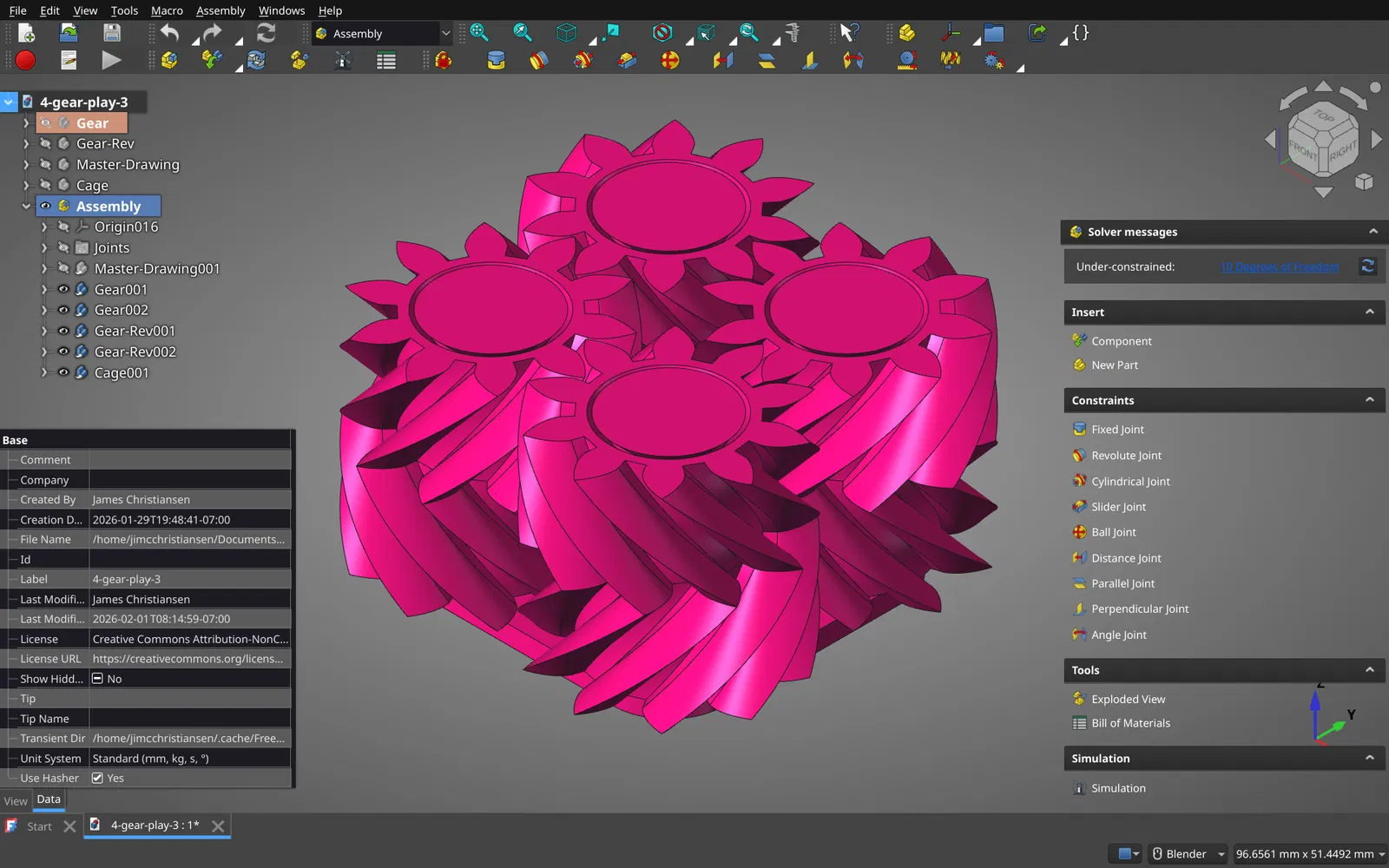The width and height of the screenshot is (1389, 868).
Task: Hide Gear001 using its eye icon
Action: pyautogui.click(x=63, y=289)
